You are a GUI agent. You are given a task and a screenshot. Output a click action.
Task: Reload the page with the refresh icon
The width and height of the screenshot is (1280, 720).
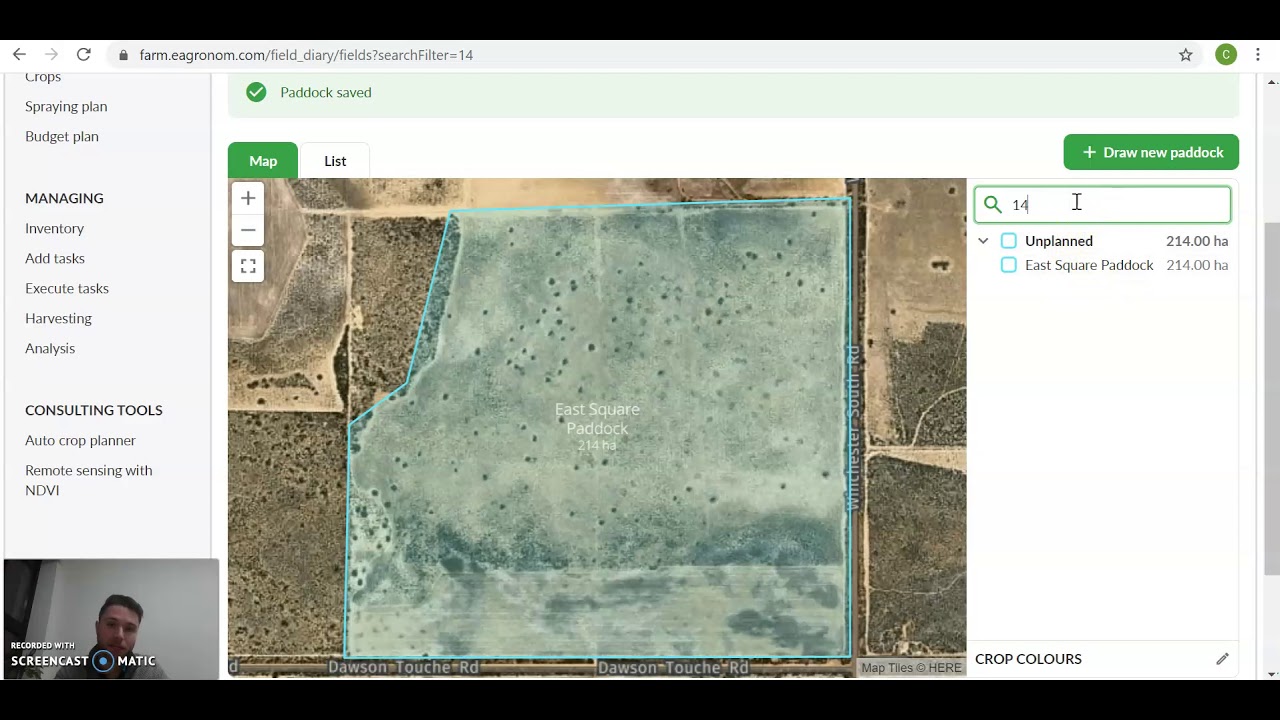[x=84, y=55]
